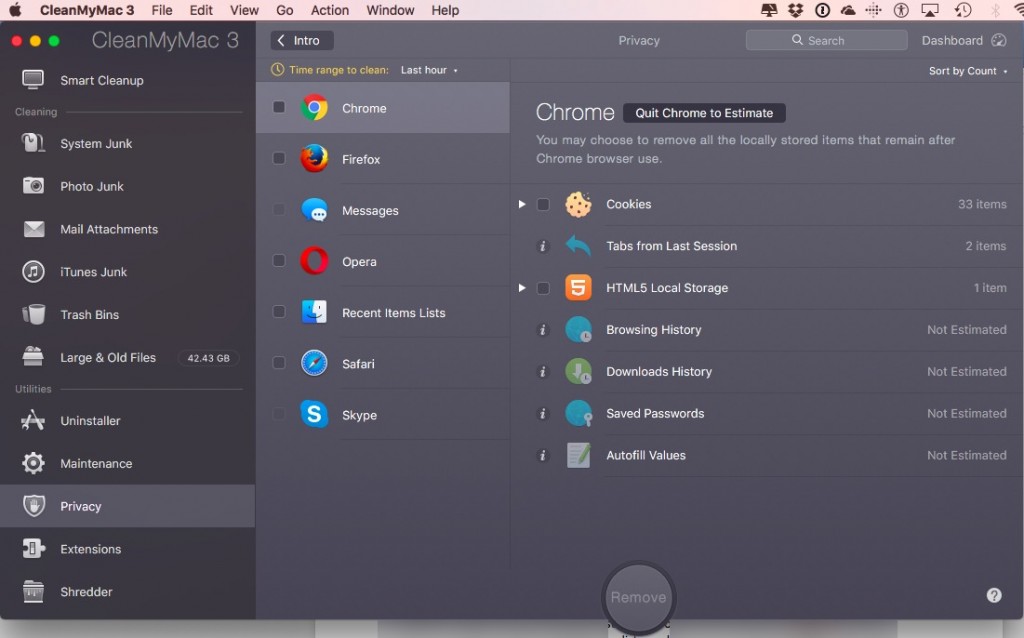Click Quit Chrome to Estimate button

click(704, 113)
